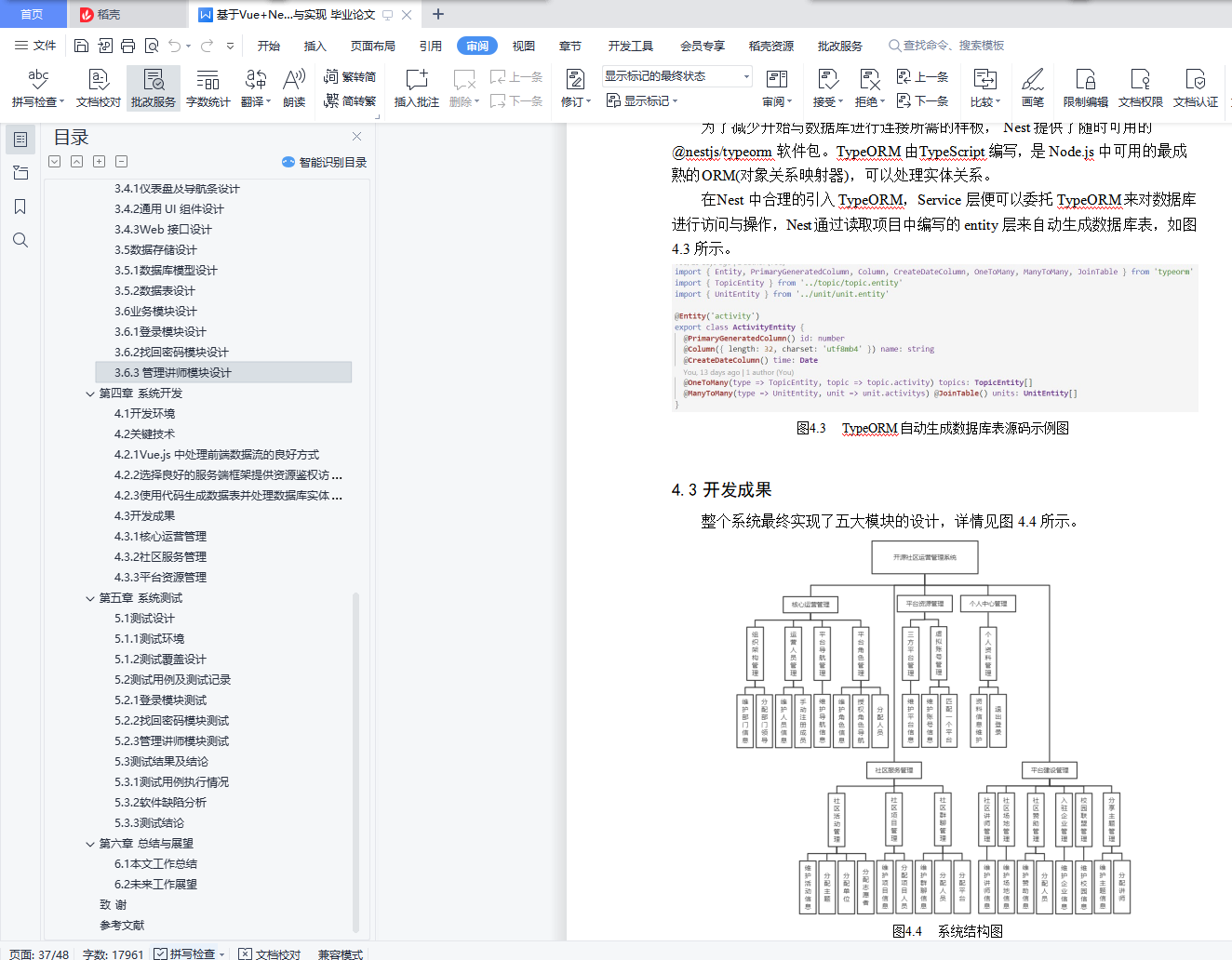The image size is (1232, 960).
Task: Go to previous comment 上一条 beside 删除
Action: coord(516,77)
